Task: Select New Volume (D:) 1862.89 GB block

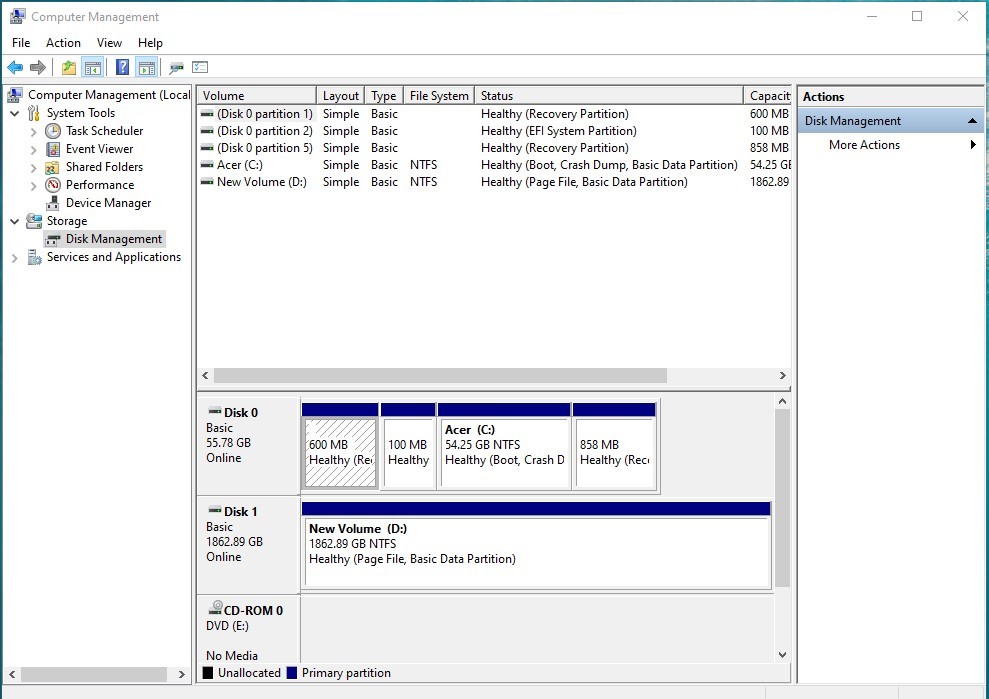Action: click(x=537, y=546)
